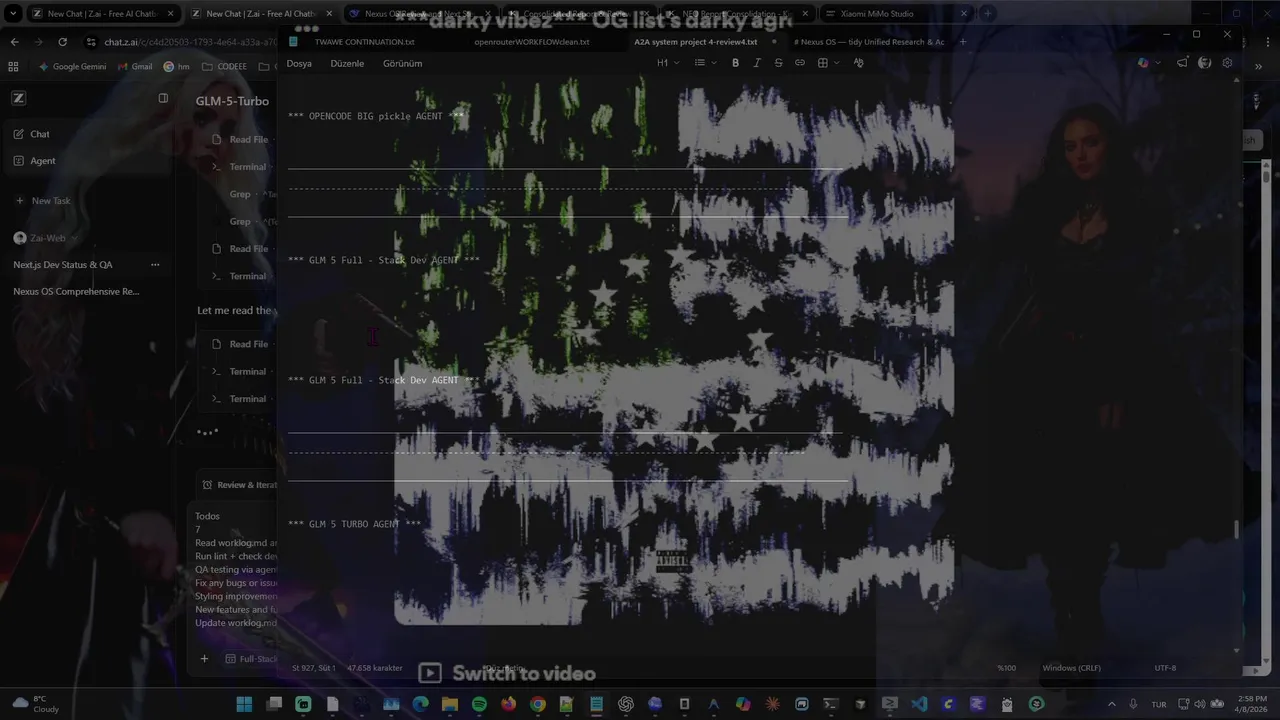This screenshot has height=720, width=1280.
Task: Click the Notepad vertical scrollbar thumb
Action: click(1237, 529)
